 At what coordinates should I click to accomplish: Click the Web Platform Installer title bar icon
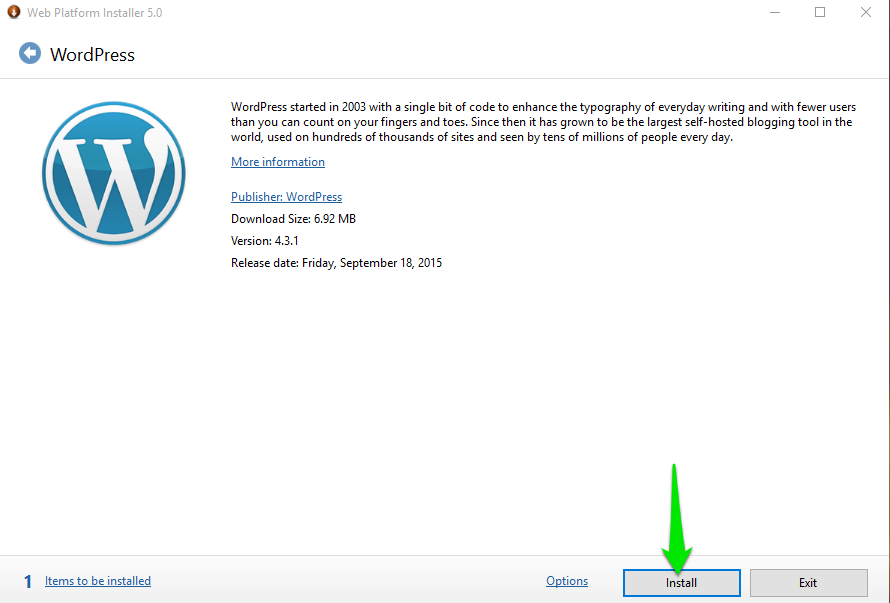[14, 12]
